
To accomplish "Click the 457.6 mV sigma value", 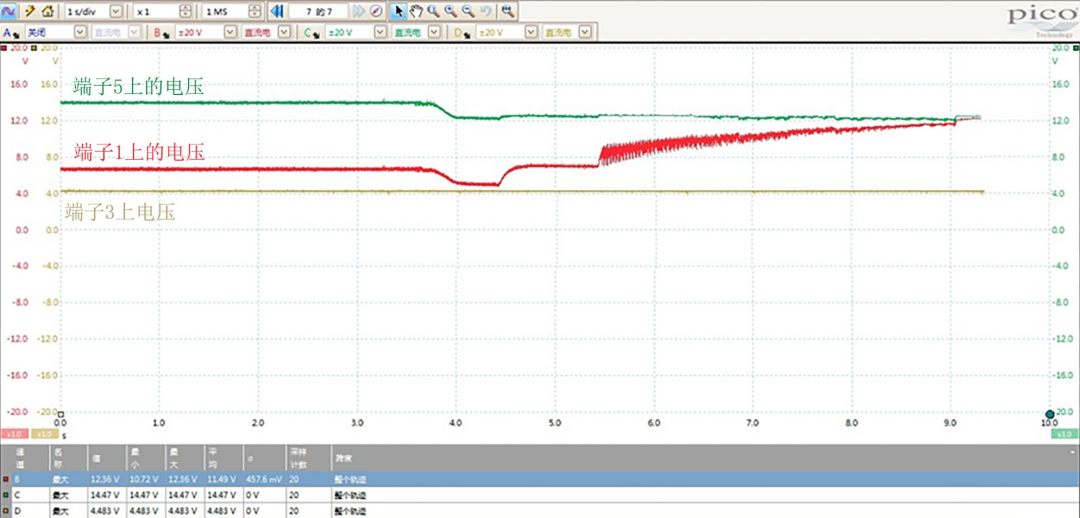I will 262,477.
